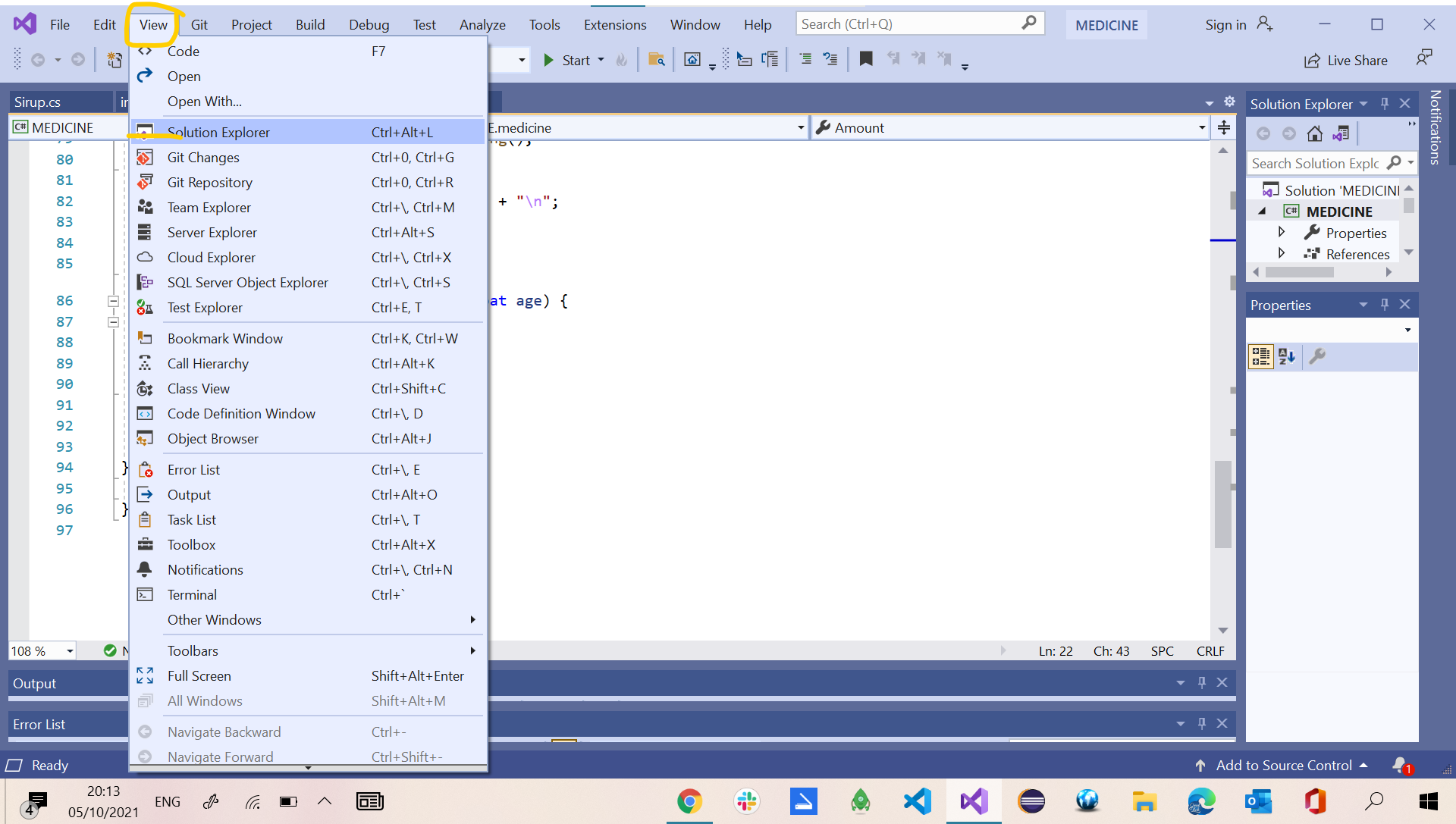Click Add to Source Control
Screen dimensions: 1456x824
click(x=1284, y=766)
